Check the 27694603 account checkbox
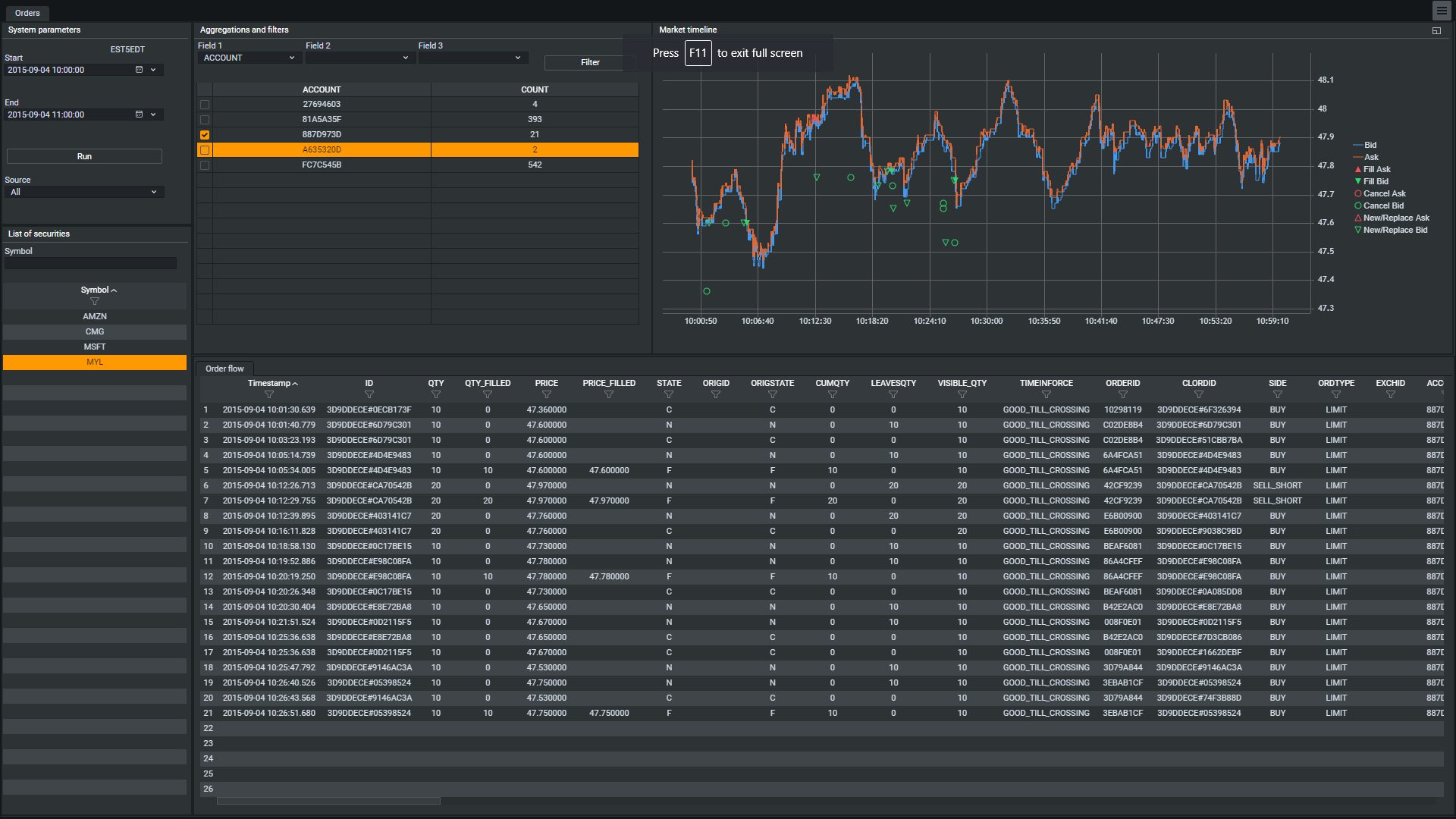Viewport: 1456px width, 819px height. pos(205,105)
